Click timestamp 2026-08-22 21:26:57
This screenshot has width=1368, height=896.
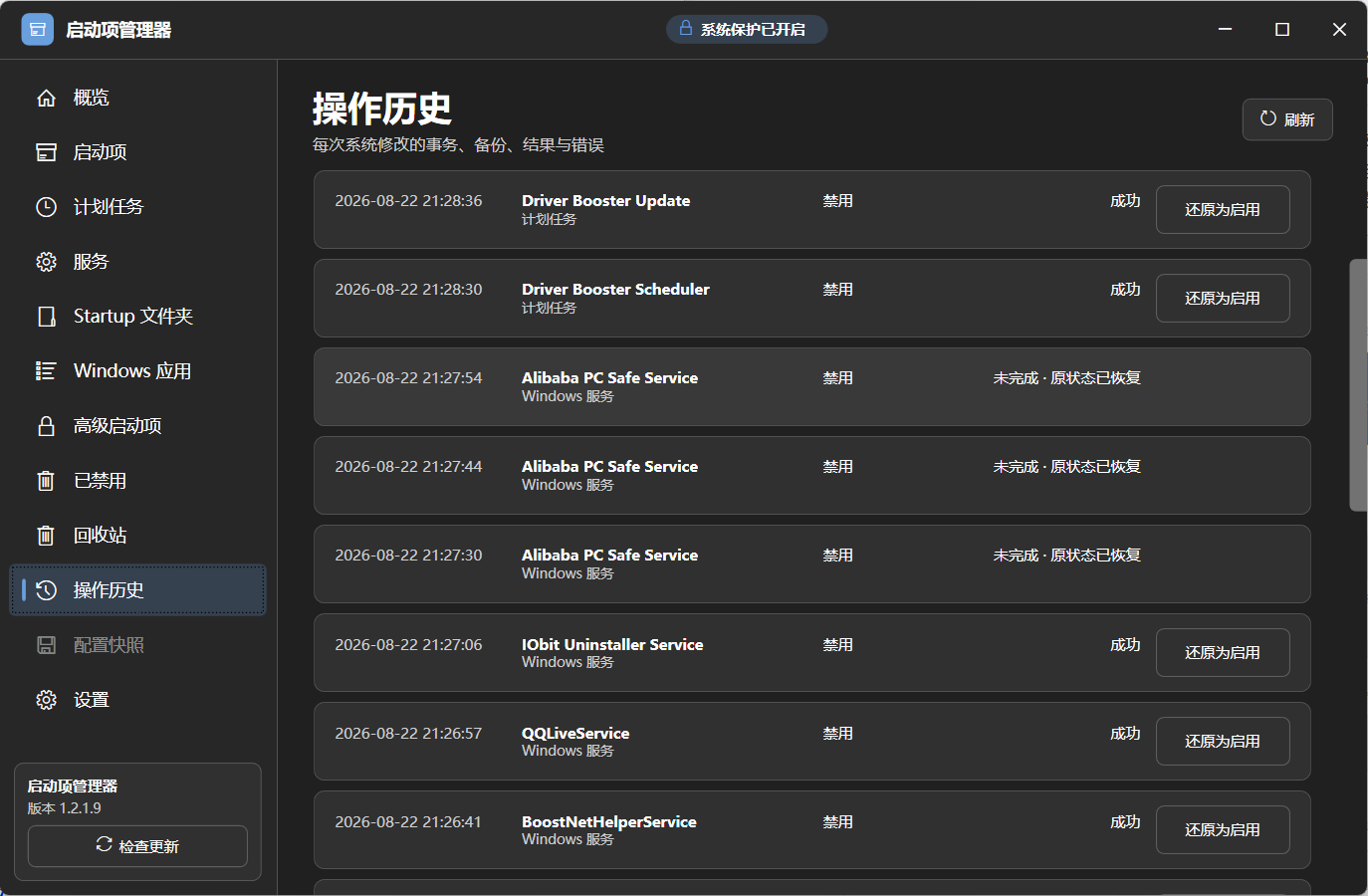[408, 733]
